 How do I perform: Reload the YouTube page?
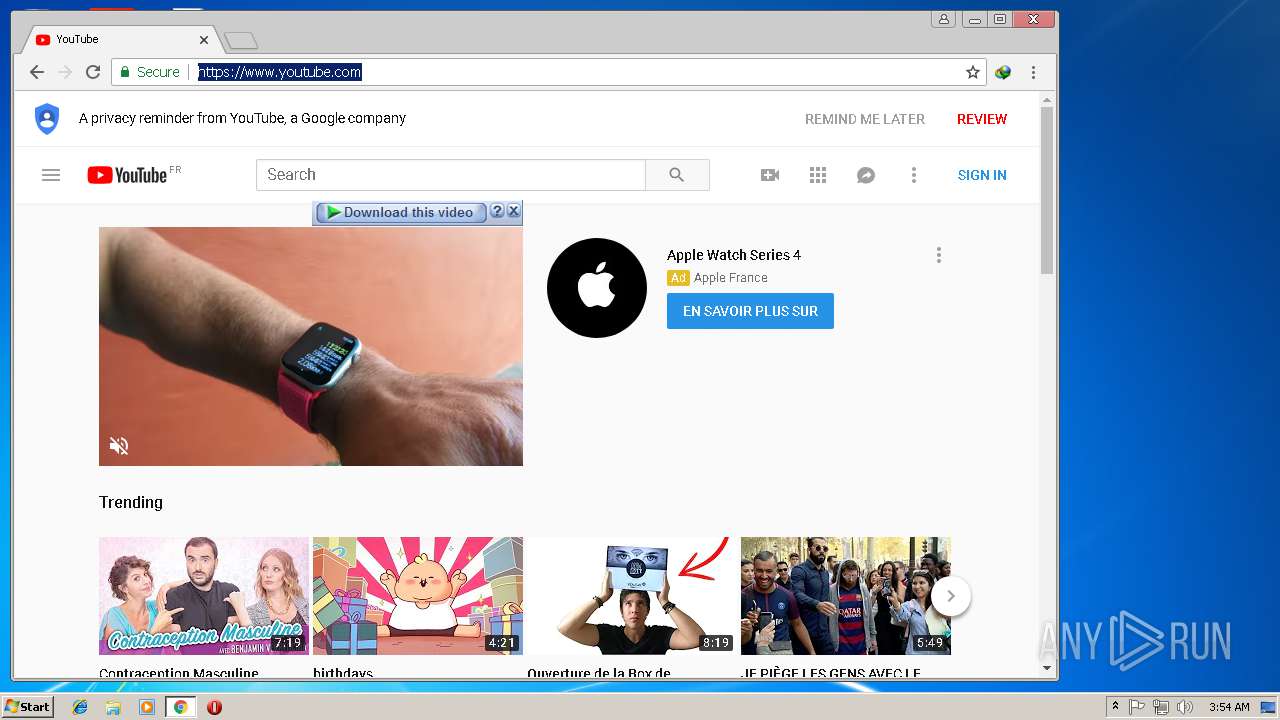[x=93, y=72]
